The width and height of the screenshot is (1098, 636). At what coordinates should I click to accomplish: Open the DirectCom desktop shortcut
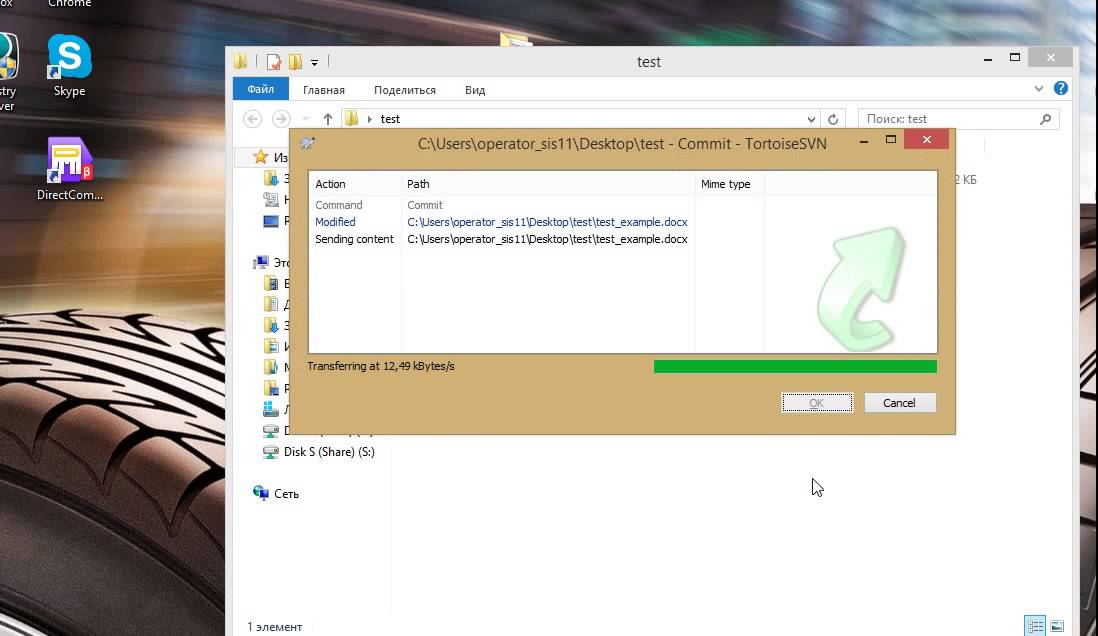69,169
